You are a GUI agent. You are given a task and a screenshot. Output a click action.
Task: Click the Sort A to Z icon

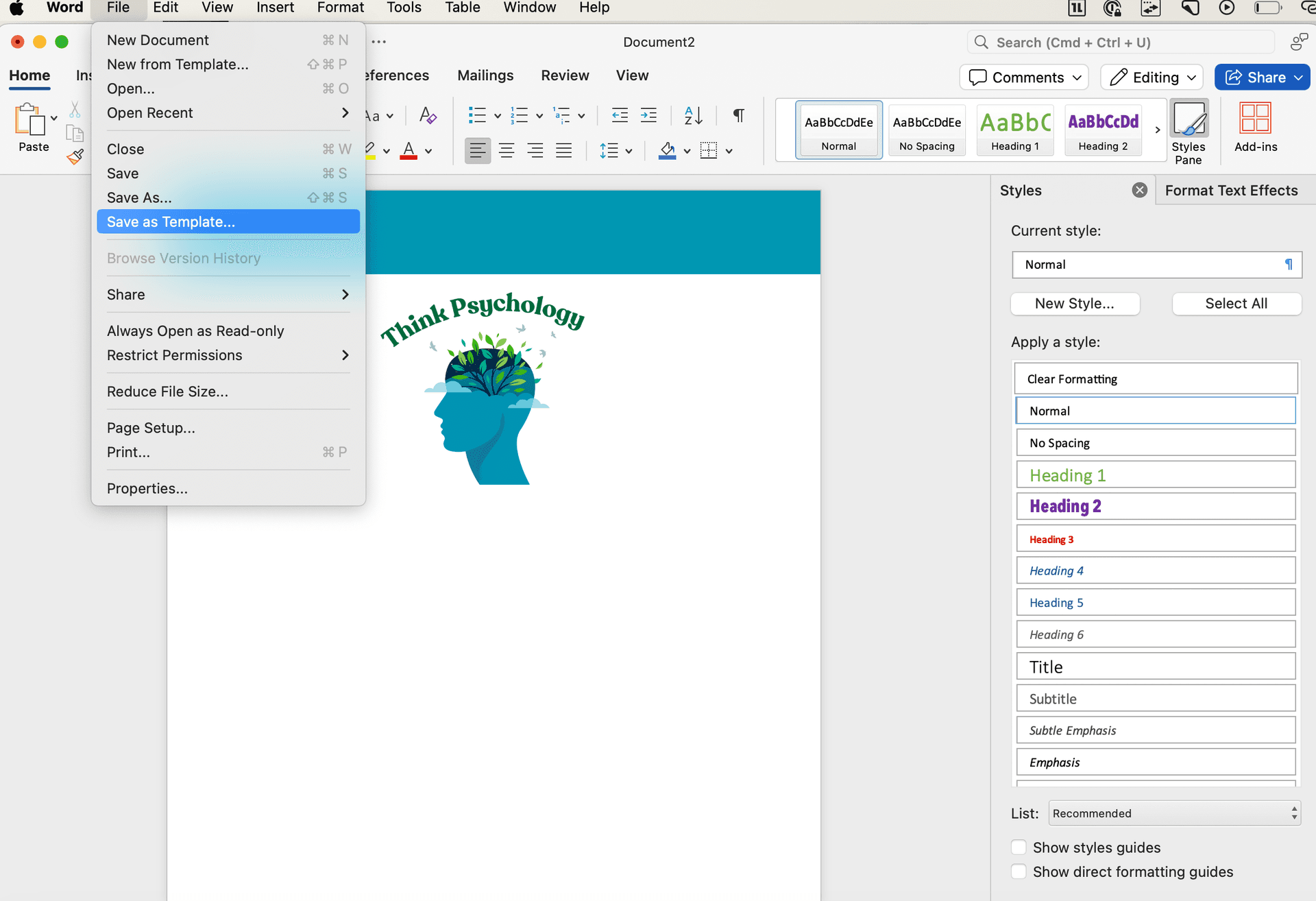[x=693, y=115]
